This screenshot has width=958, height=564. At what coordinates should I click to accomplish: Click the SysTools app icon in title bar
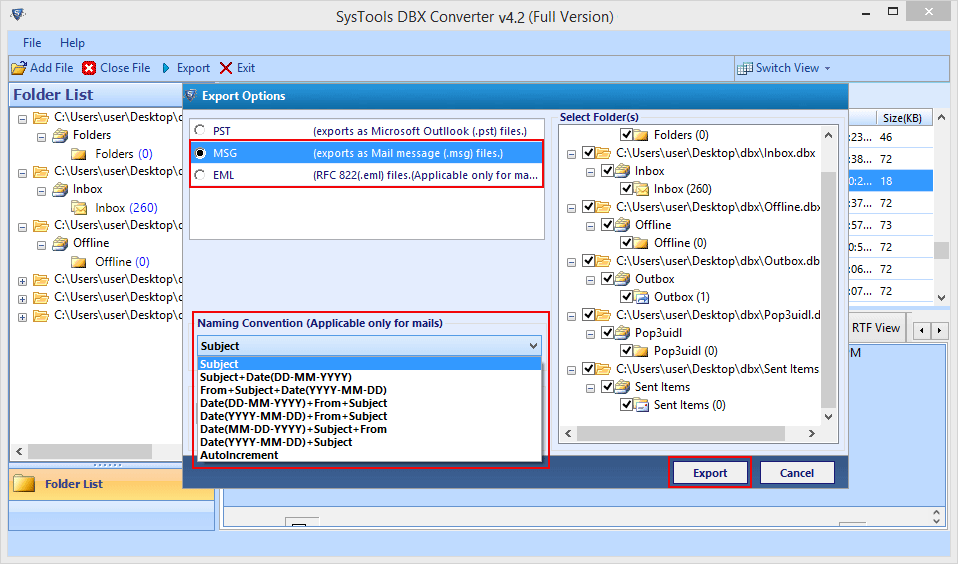point(18,14)
